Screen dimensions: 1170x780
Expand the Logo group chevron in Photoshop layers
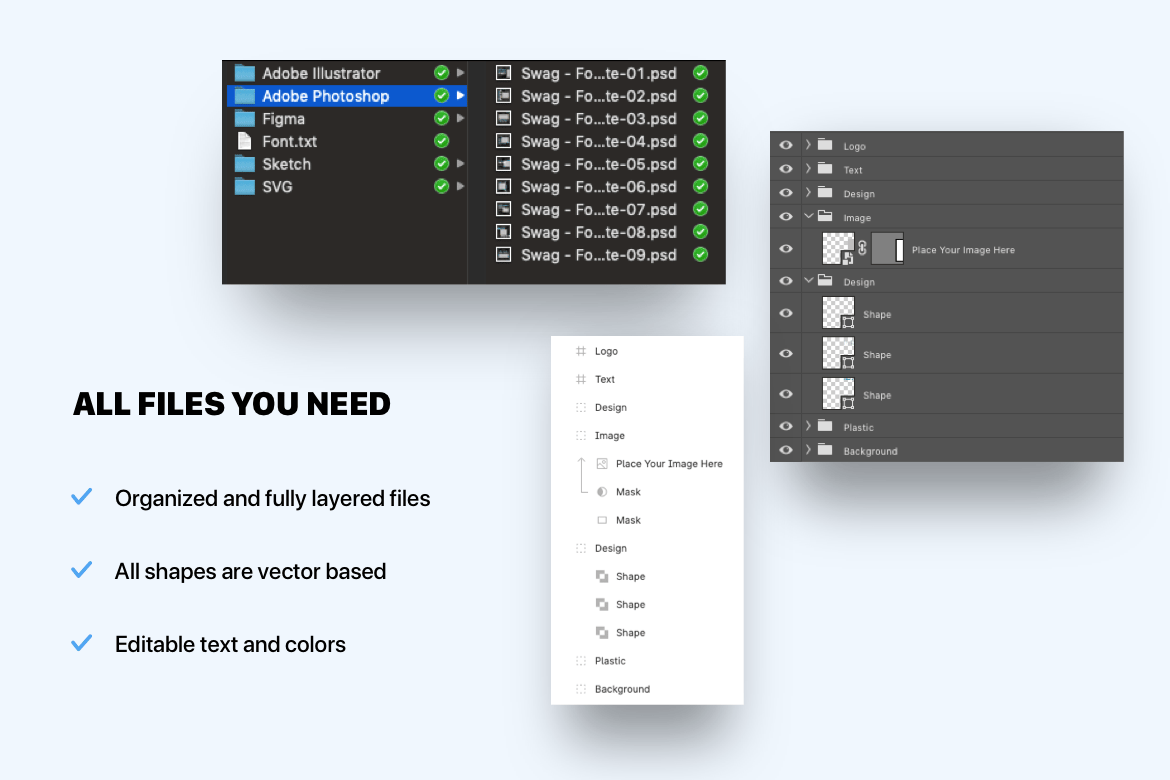pos(808,145)
